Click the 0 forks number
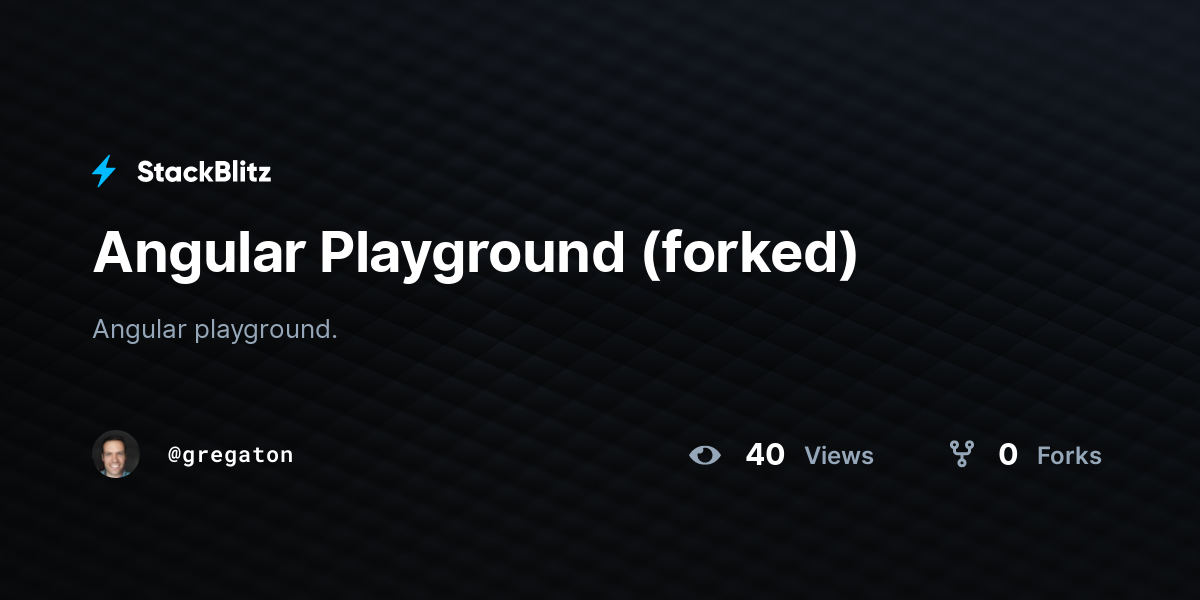The image size is (1200, 600). point(1008,455)
